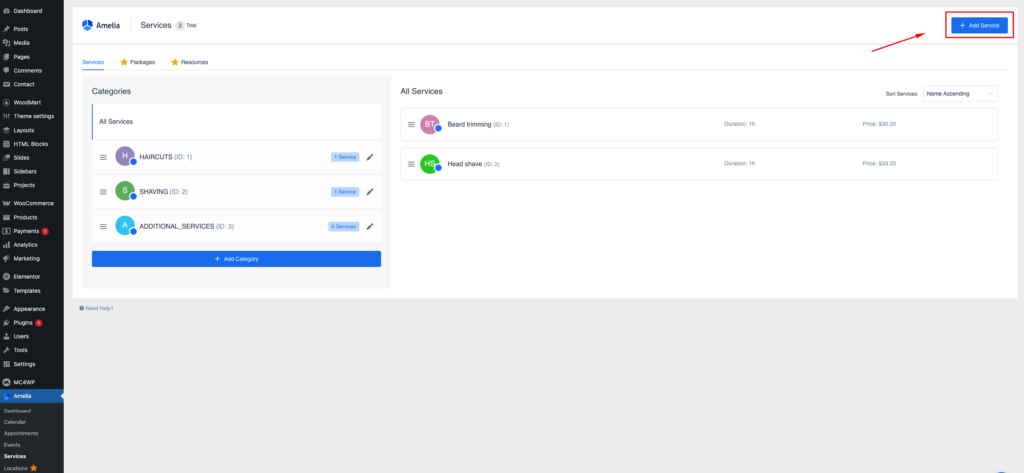Open the Head shave service
The height and width of the screenshot is (473, 1024).
click(699, 164)
